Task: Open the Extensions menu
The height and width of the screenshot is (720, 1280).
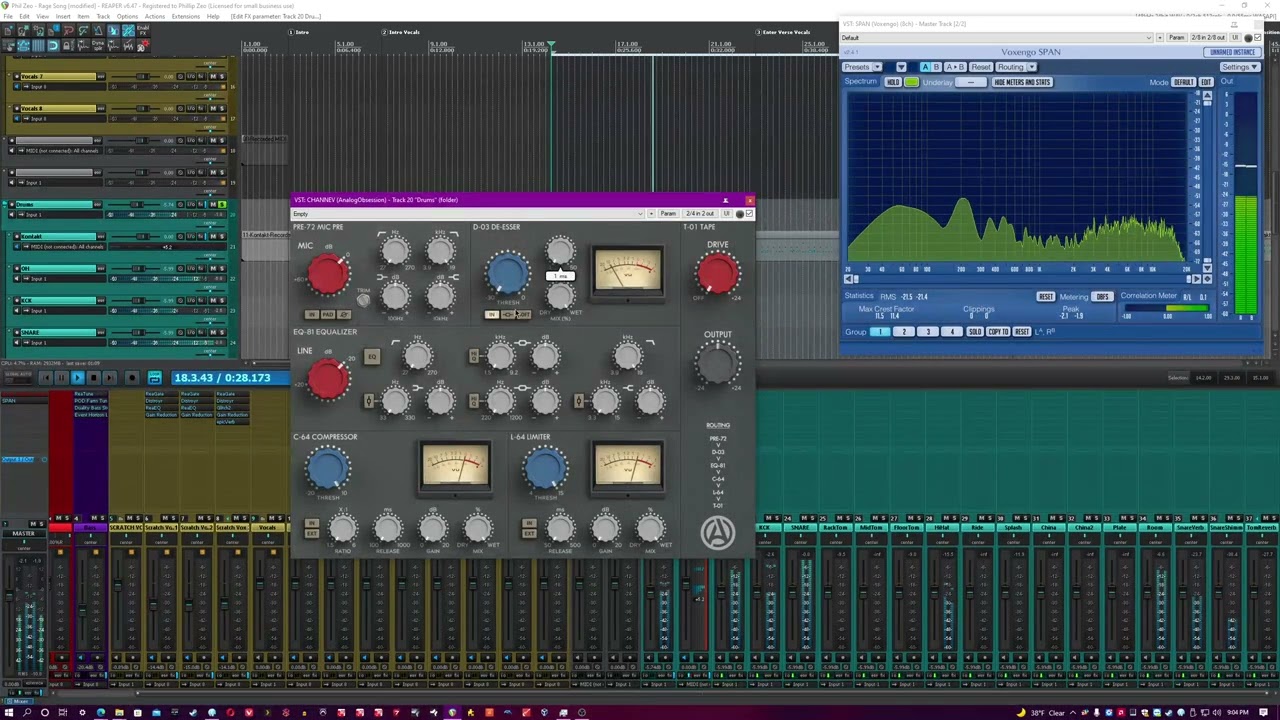Action: point(186,17)
